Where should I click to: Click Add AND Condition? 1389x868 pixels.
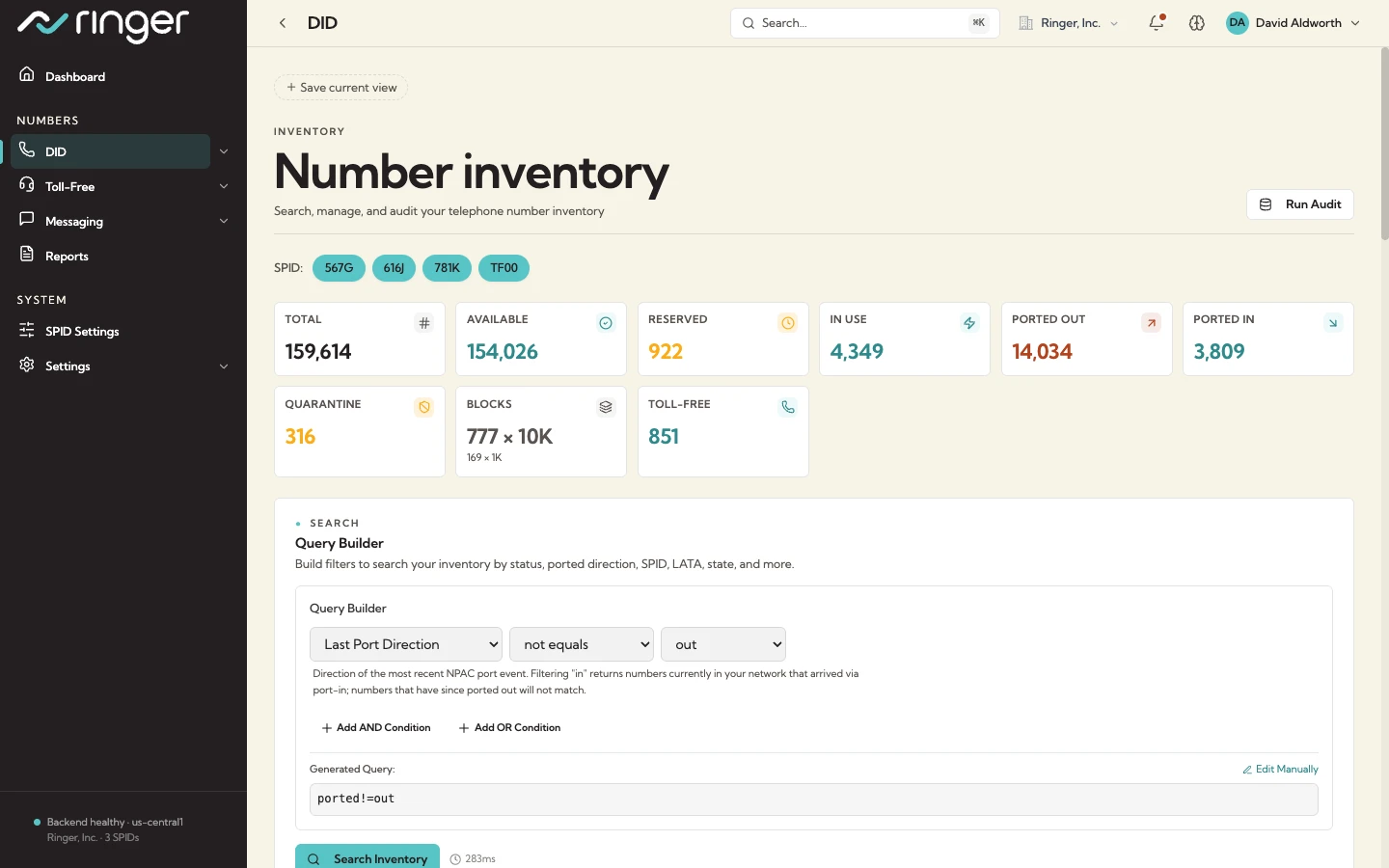pos(376,728)
